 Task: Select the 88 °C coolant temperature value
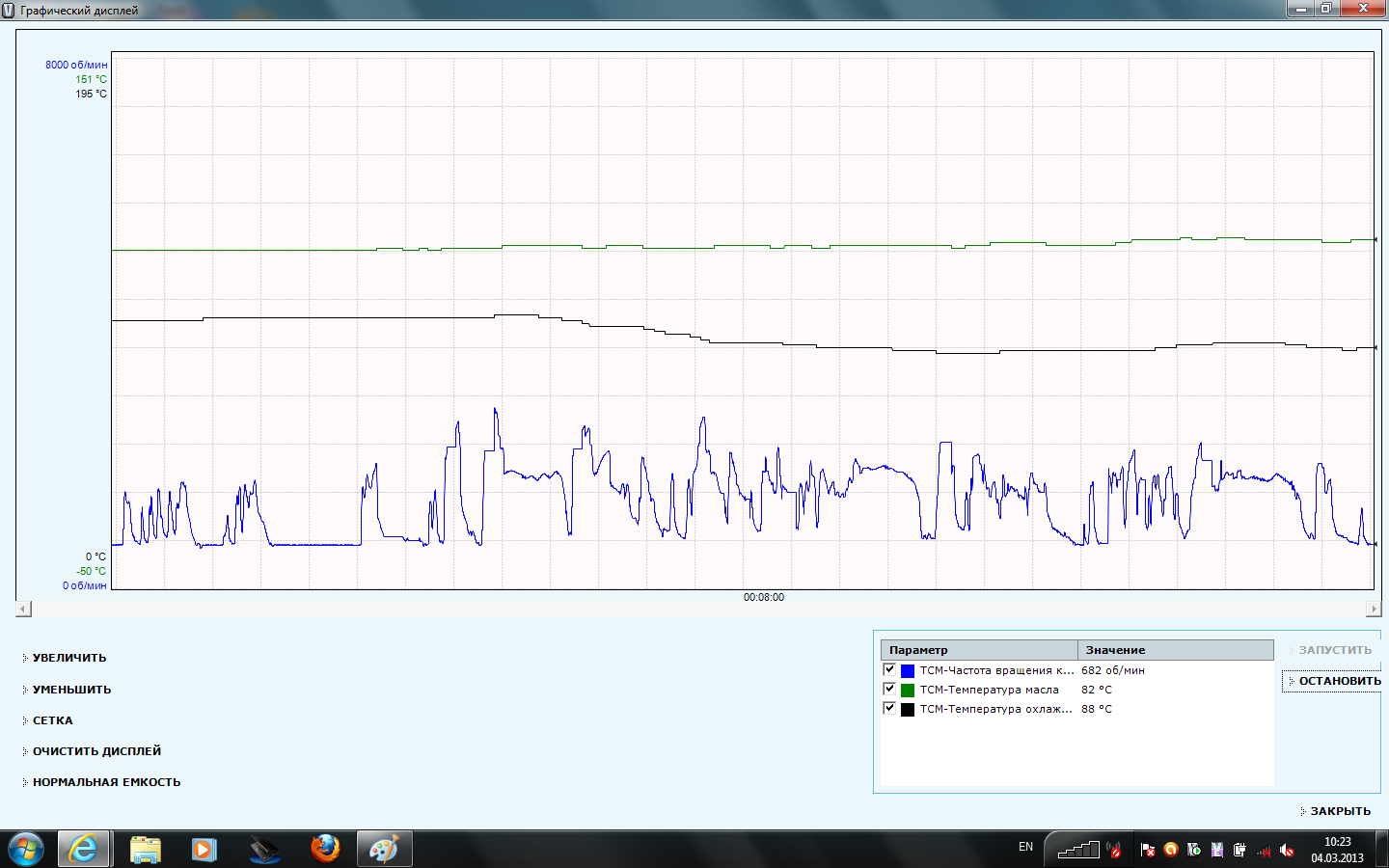click(1097, 709)
